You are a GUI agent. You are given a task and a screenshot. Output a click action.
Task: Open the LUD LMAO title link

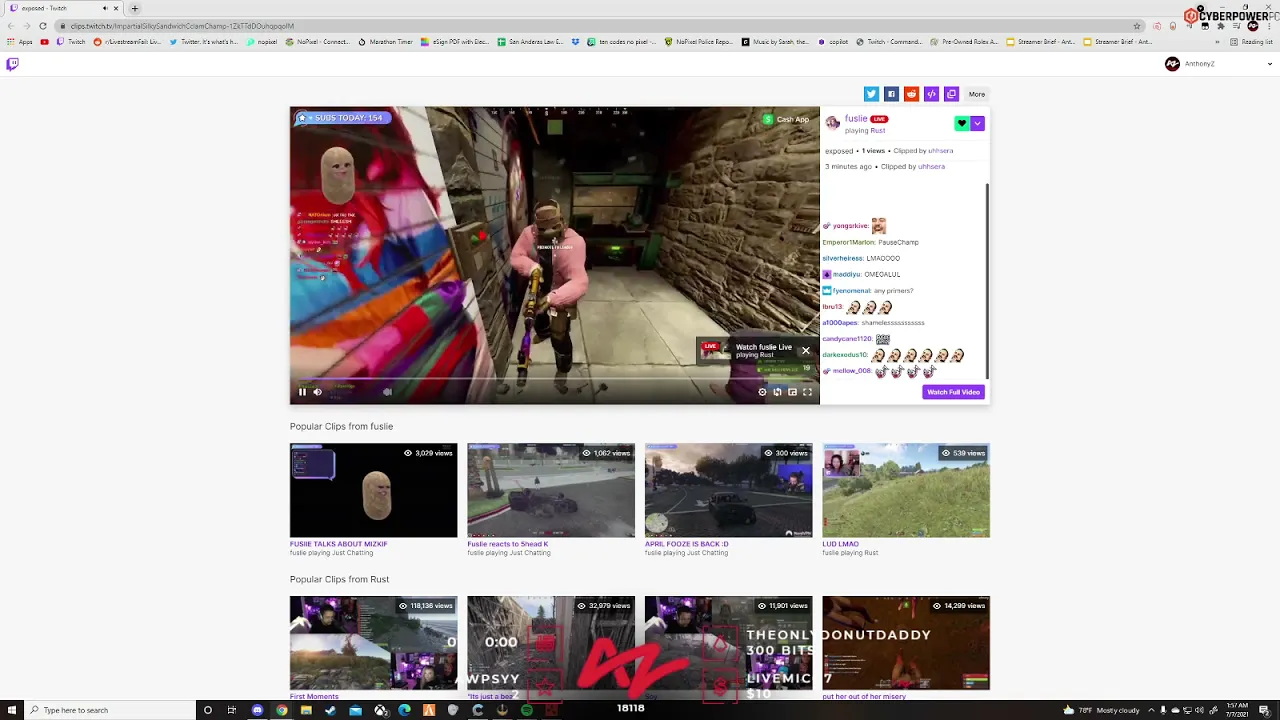tap(840, 544)
